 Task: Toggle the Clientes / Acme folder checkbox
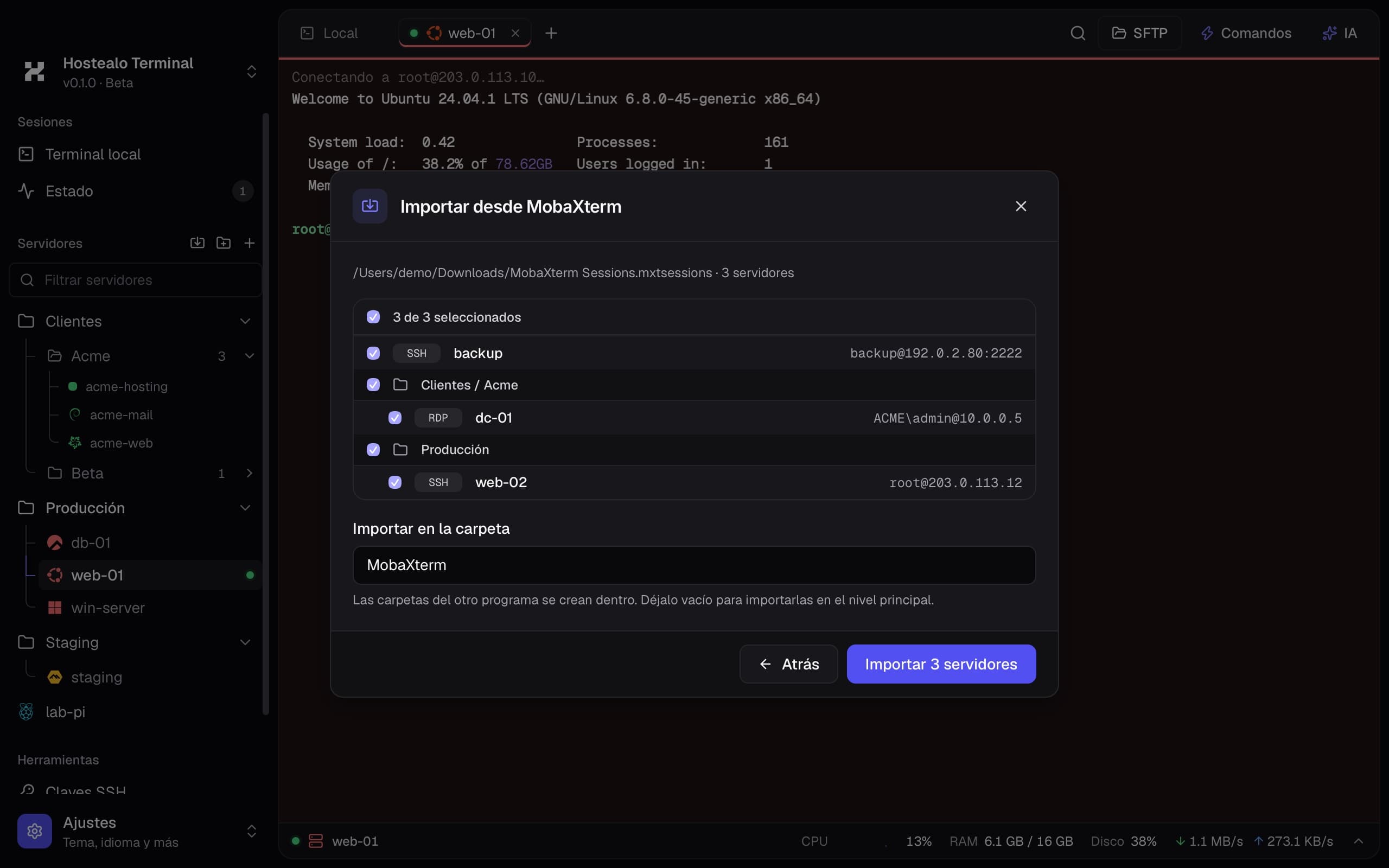[x=373, y=385]
